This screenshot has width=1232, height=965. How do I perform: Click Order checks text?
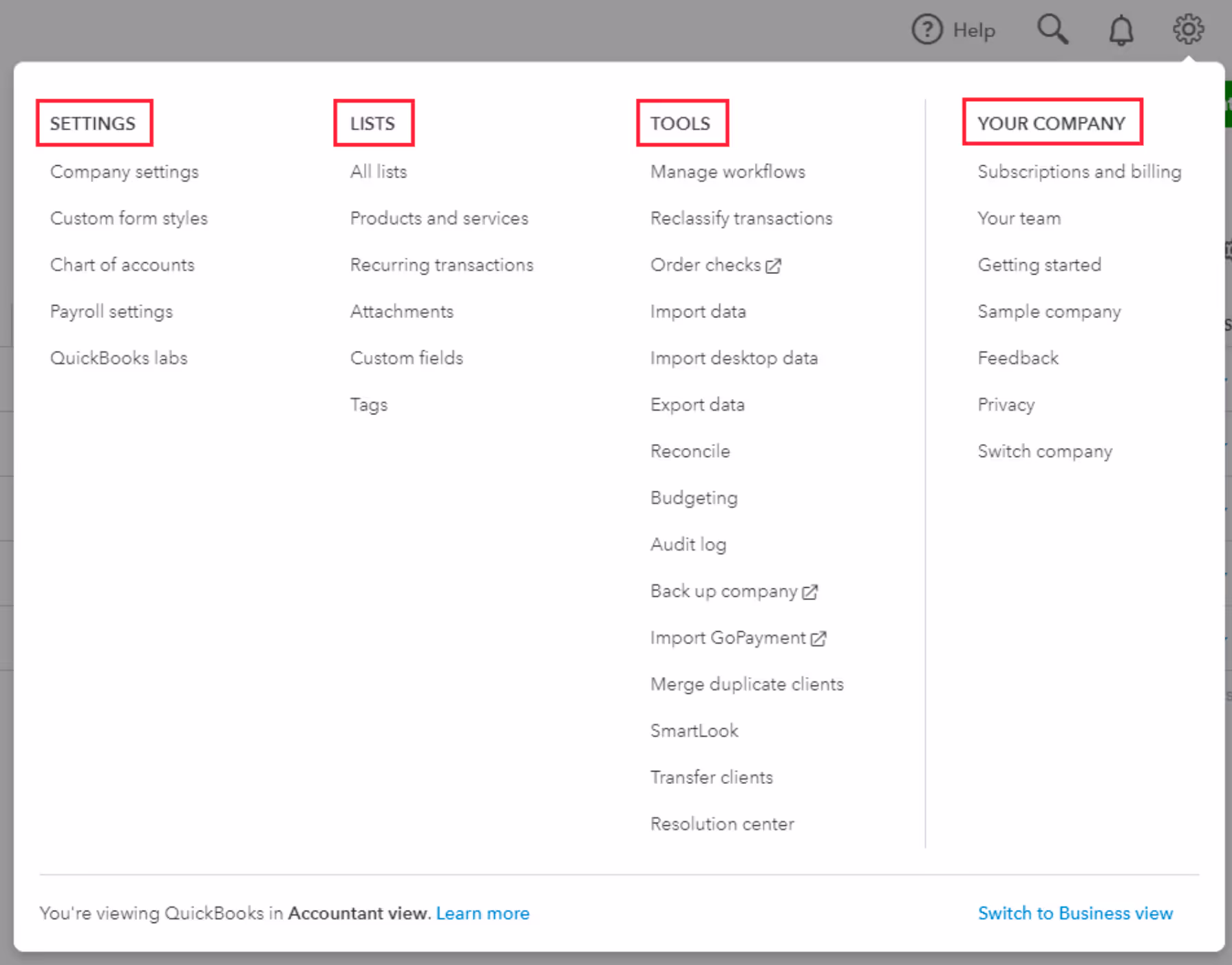pyautogui.click(x=705, y=265)
